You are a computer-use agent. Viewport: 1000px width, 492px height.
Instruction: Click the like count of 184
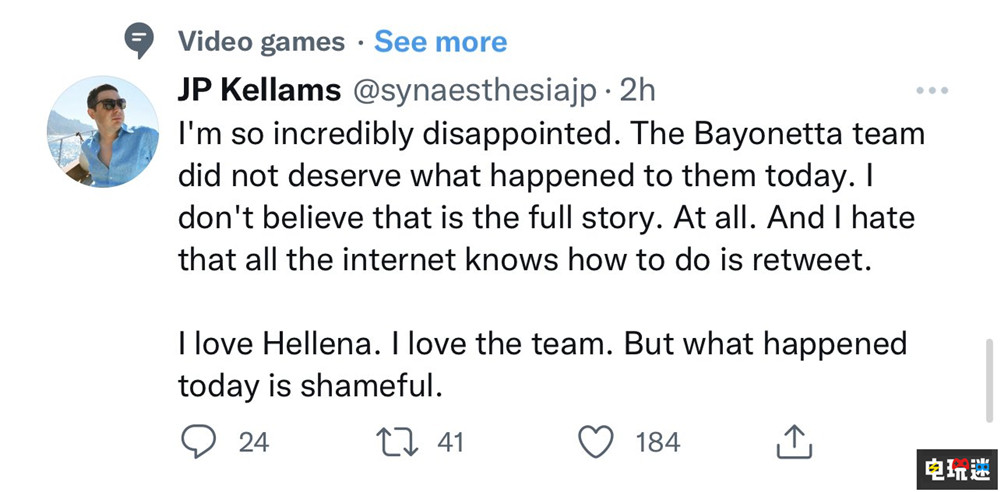tap(658, 442)
